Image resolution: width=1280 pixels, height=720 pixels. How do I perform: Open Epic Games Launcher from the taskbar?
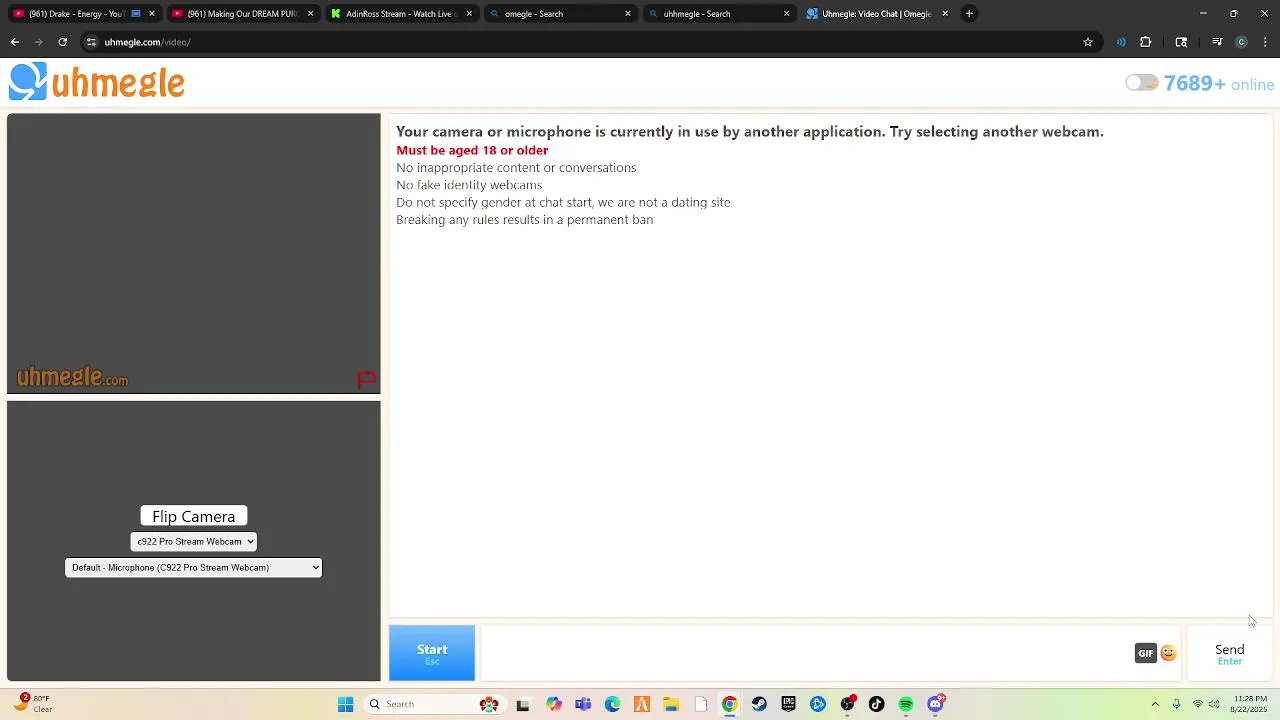coord(788,704)
